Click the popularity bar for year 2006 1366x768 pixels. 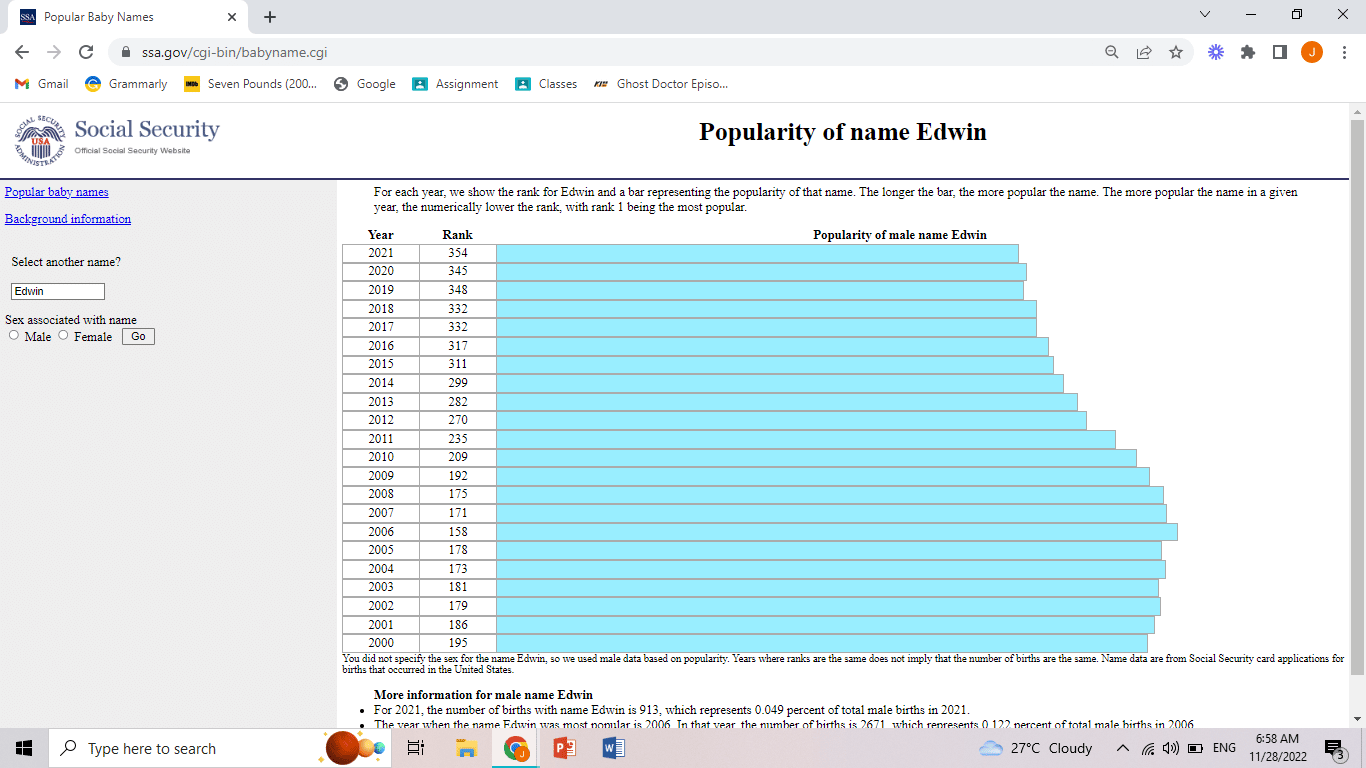coord(837,532)
